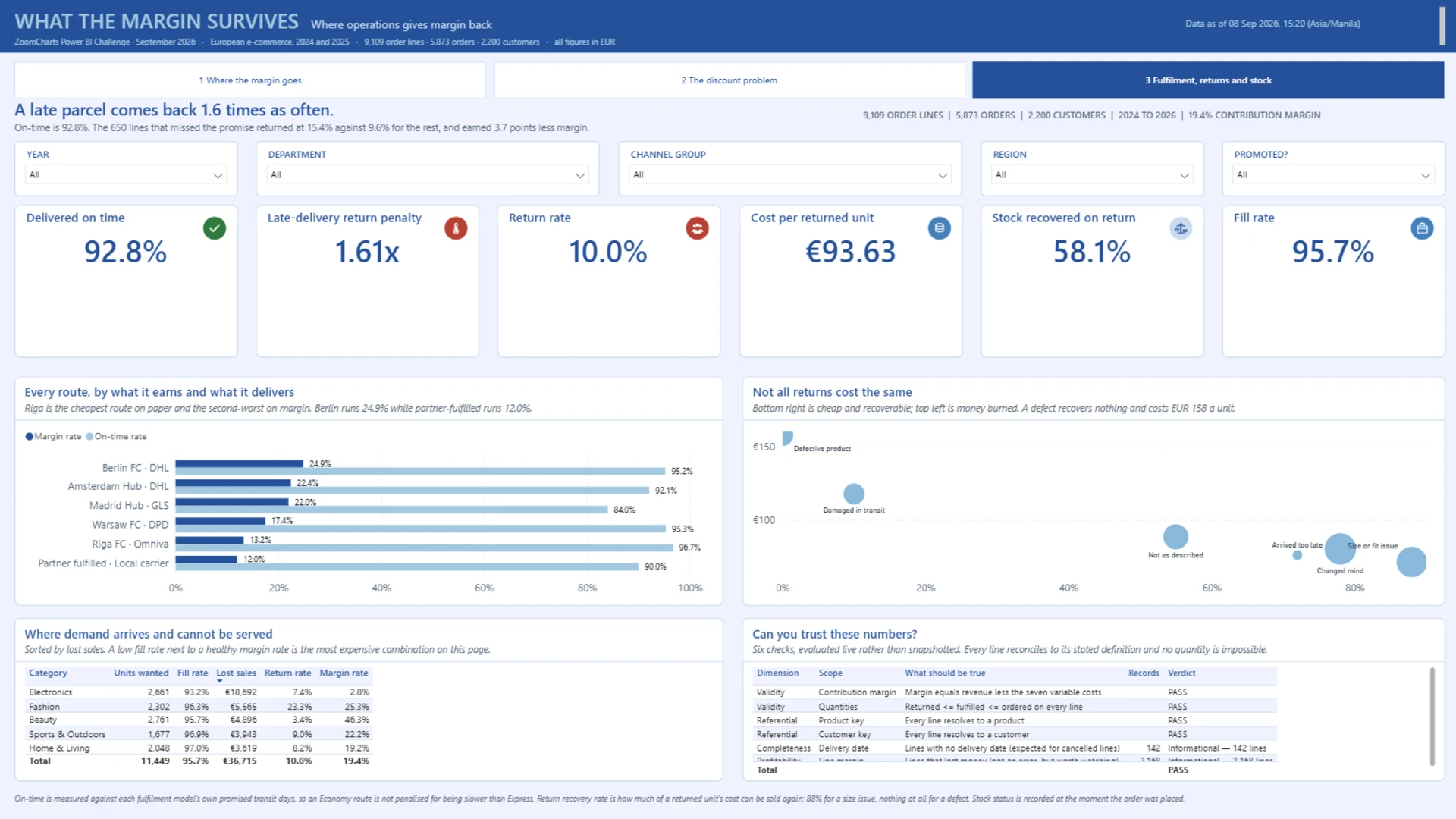The image size is (1456, 819).
Task: Select the Madrid Hub · GLS on-time bar
Action: point(392,510)
